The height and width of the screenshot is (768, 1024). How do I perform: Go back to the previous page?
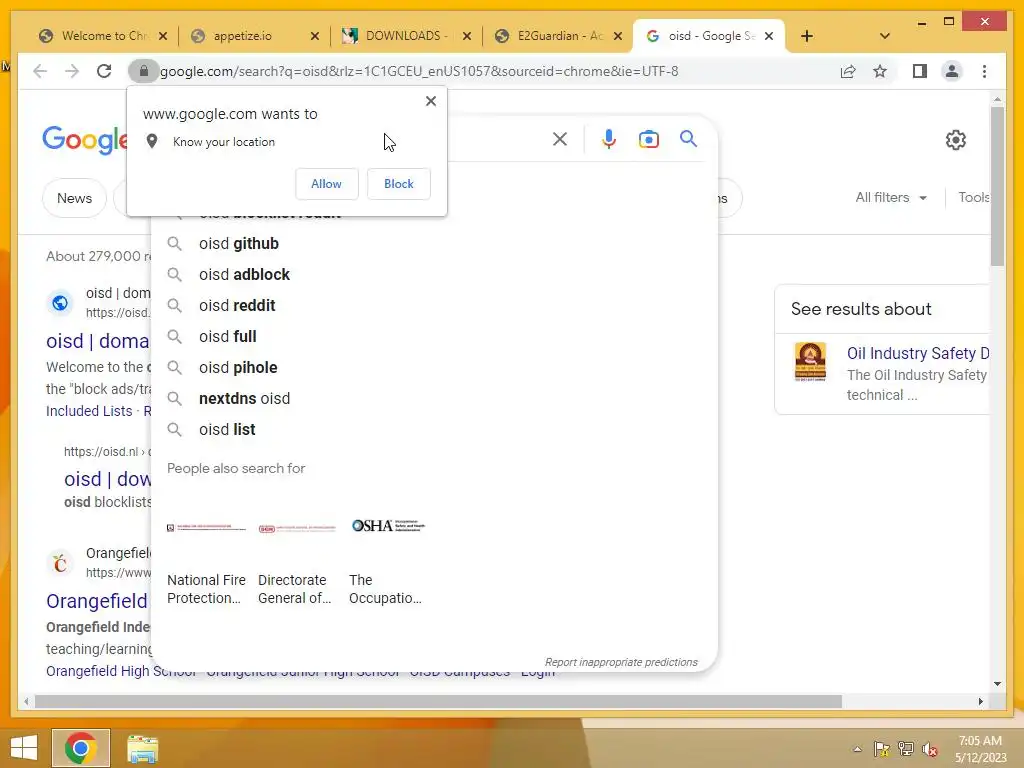pos(40,71)
